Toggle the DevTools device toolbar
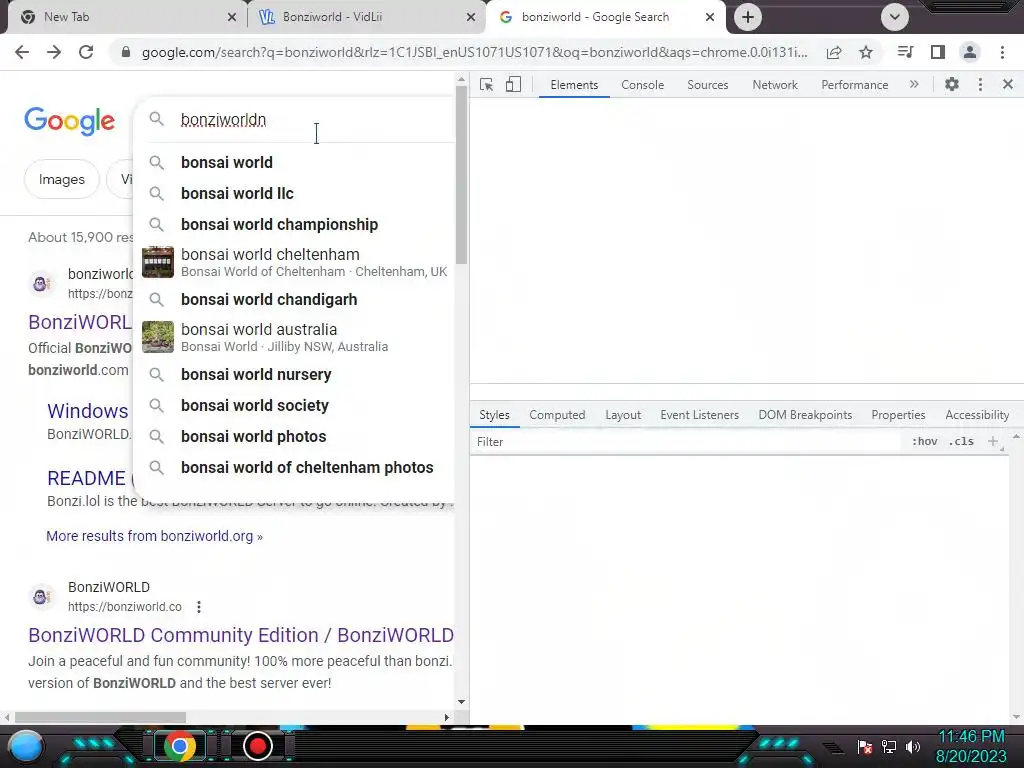 point(513,85)
